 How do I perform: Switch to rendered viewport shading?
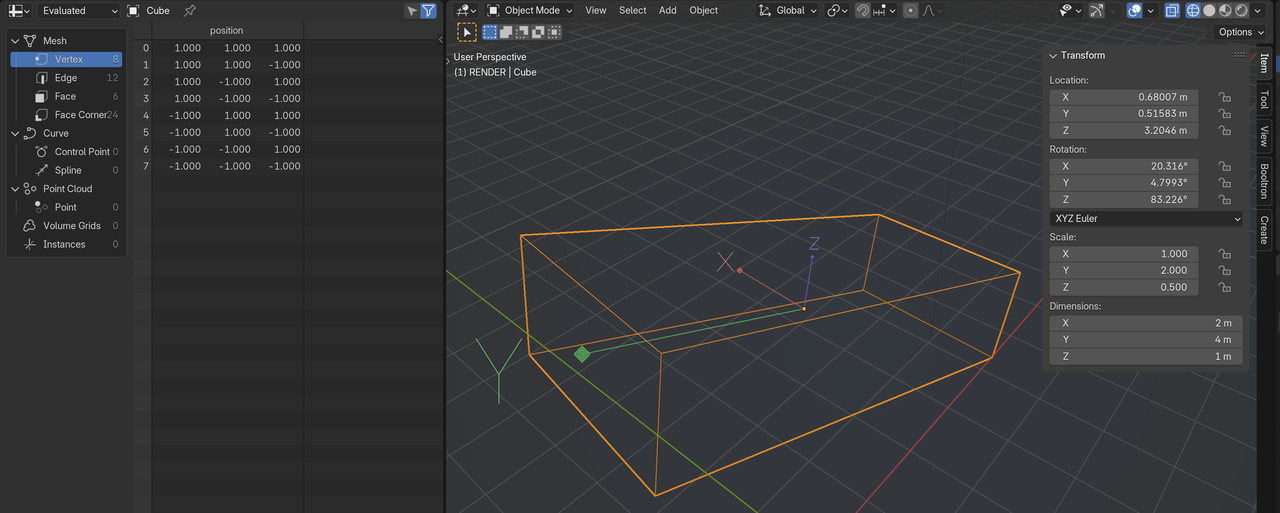click(x=1240, y=11)
